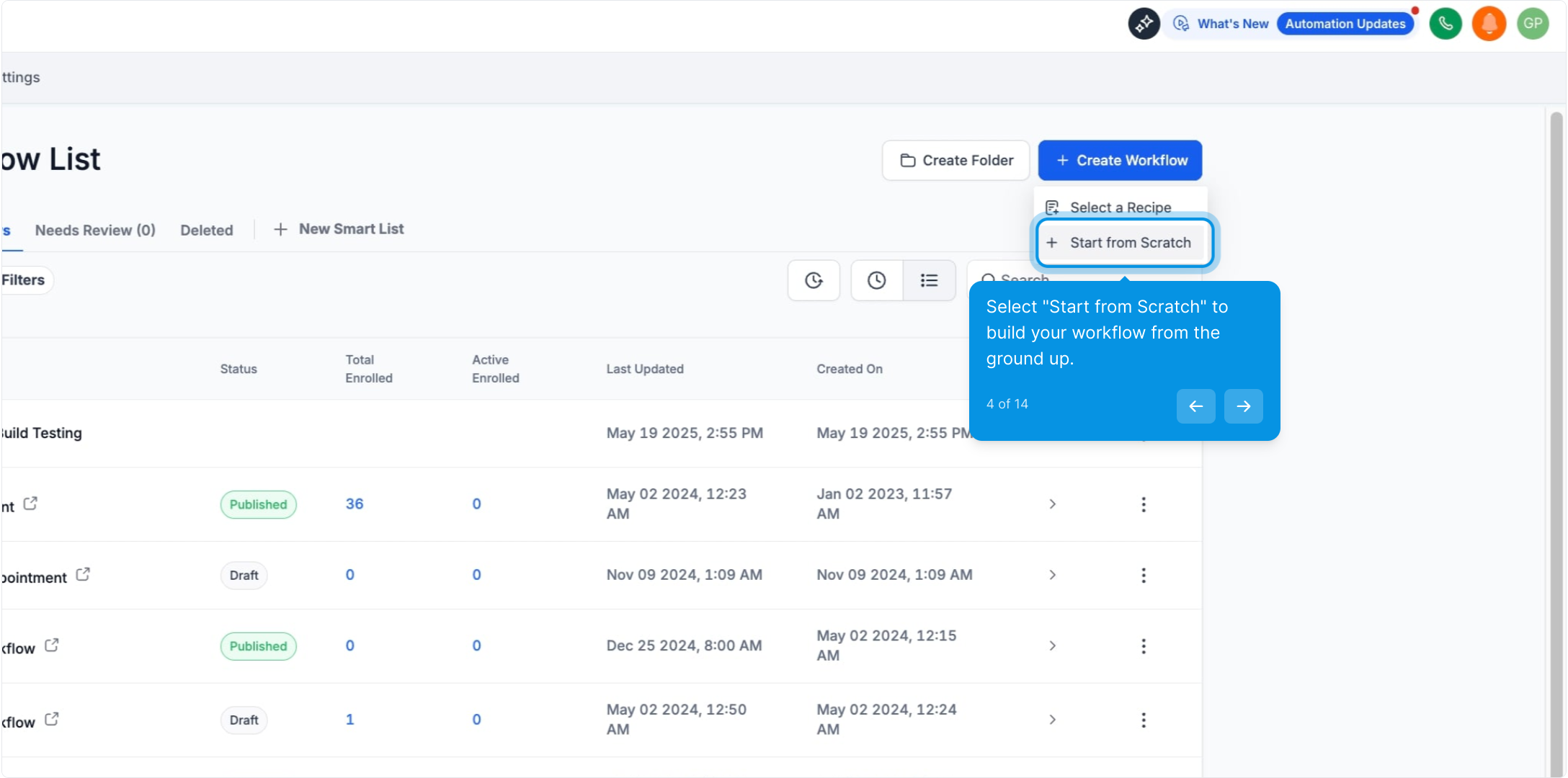Click the Create Folder button
The image size is (1568, 778).
(956, 160)
